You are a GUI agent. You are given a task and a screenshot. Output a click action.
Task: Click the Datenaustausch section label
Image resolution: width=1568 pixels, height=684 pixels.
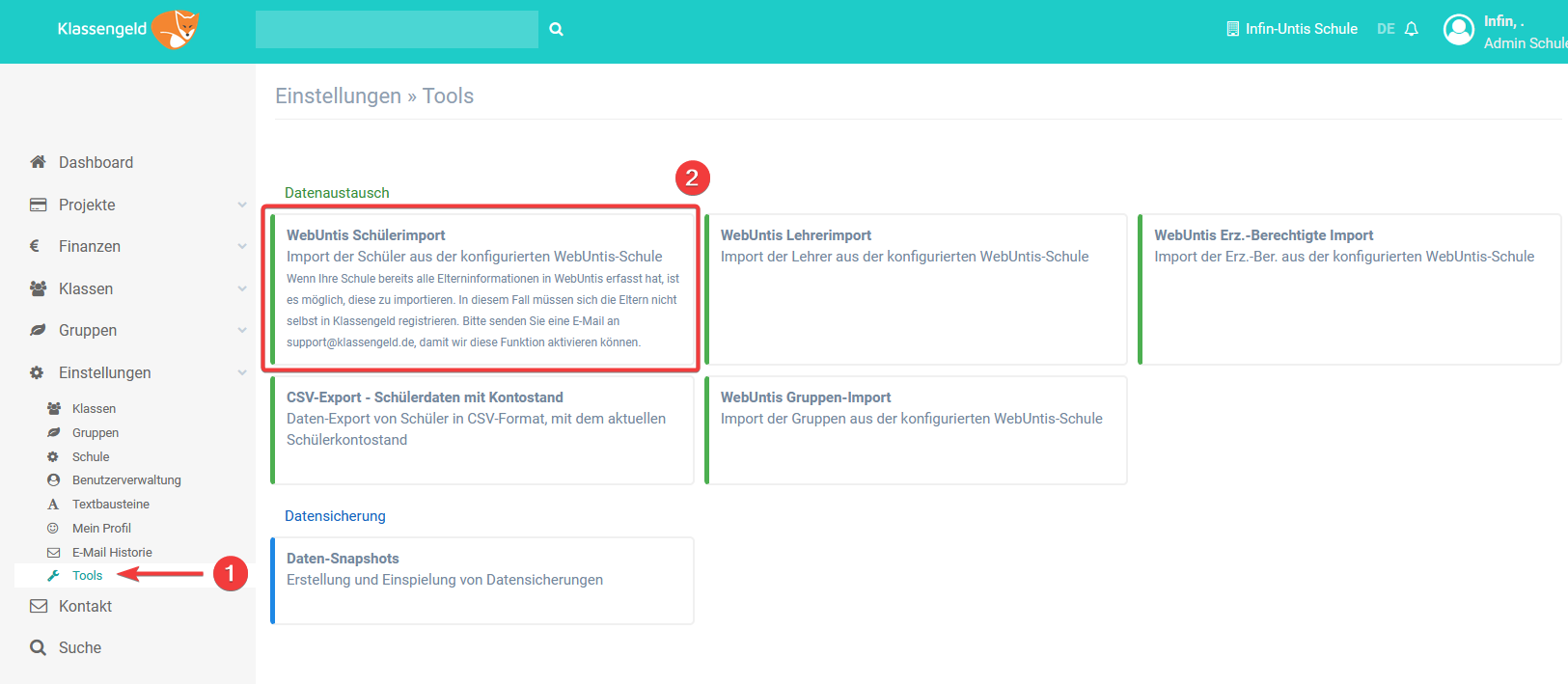[x=337, y=193]
